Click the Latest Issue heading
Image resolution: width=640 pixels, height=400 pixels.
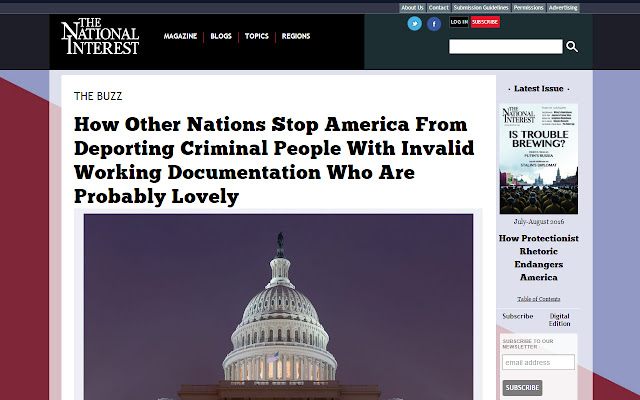pos(538,89)
